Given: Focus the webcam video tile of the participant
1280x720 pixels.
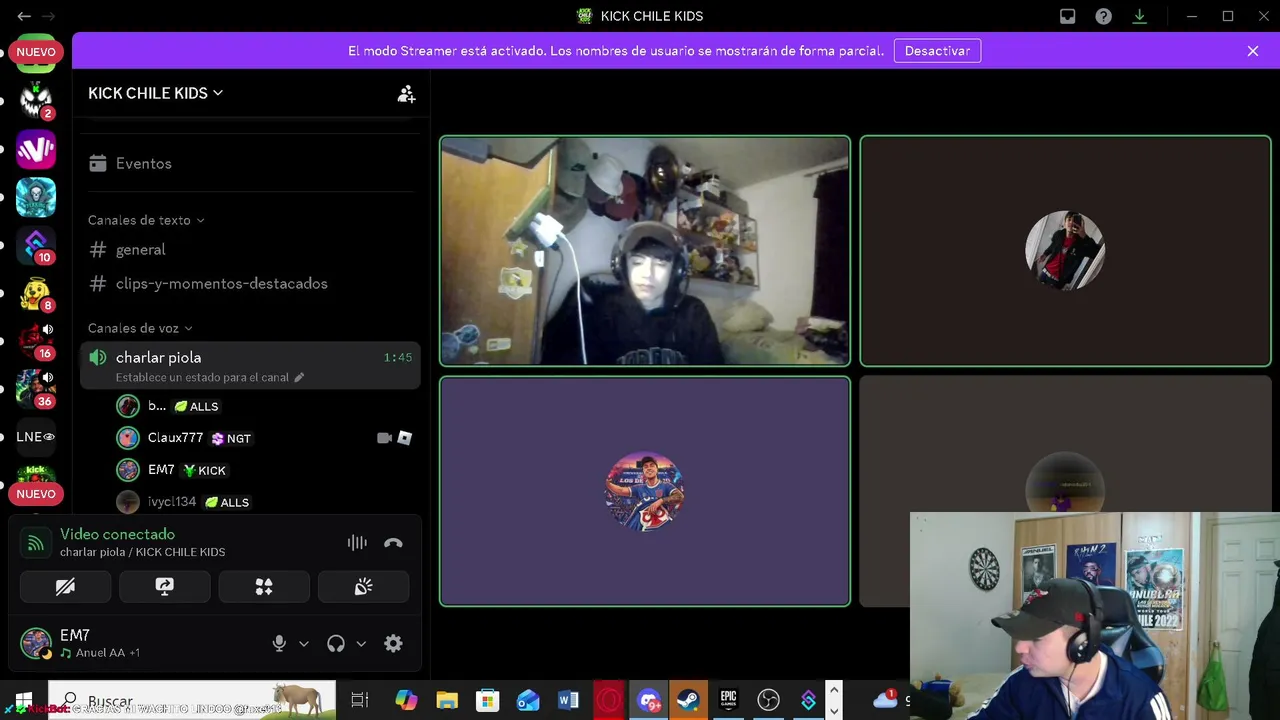Looking at the screenshot, I should [645, 251].
